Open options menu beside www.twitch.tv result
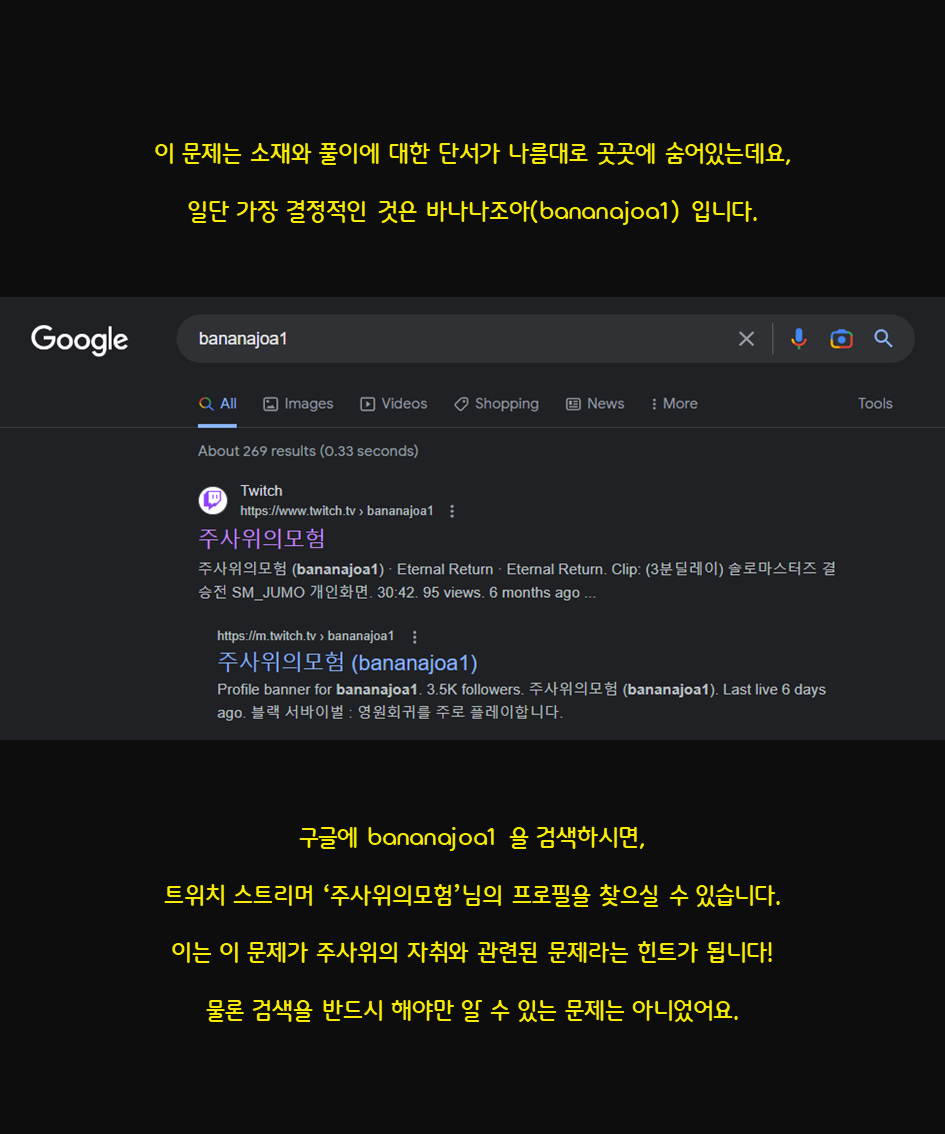 point(452,511)
